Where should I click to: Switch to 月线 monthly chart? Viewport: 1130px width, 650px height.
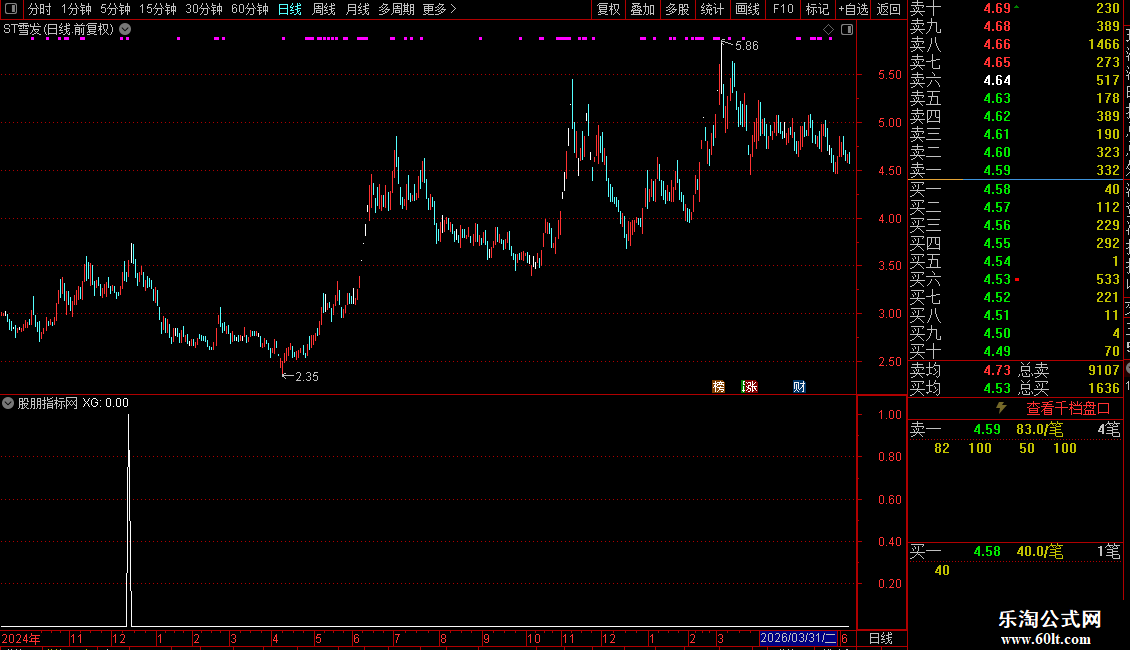point(357,9)
